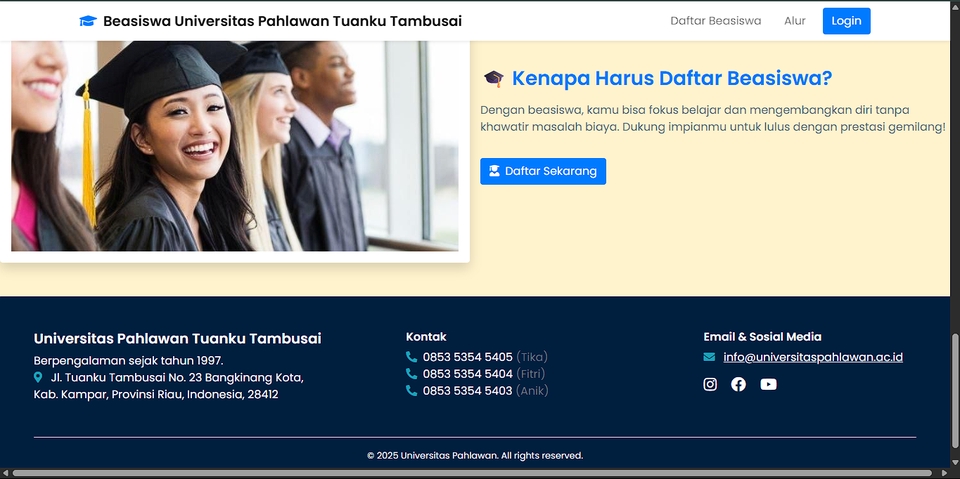Screen dimensions: 960x479
Task: Click the phone number 0853 5354 5405
Action: coord(467,357)
